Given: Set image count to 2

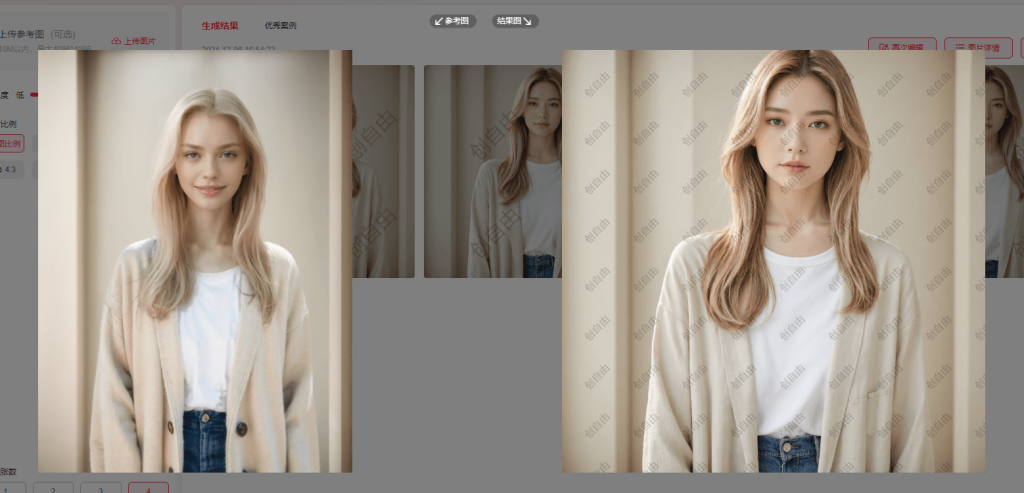Looking at the screenshot, I should (x=54, y=488).
